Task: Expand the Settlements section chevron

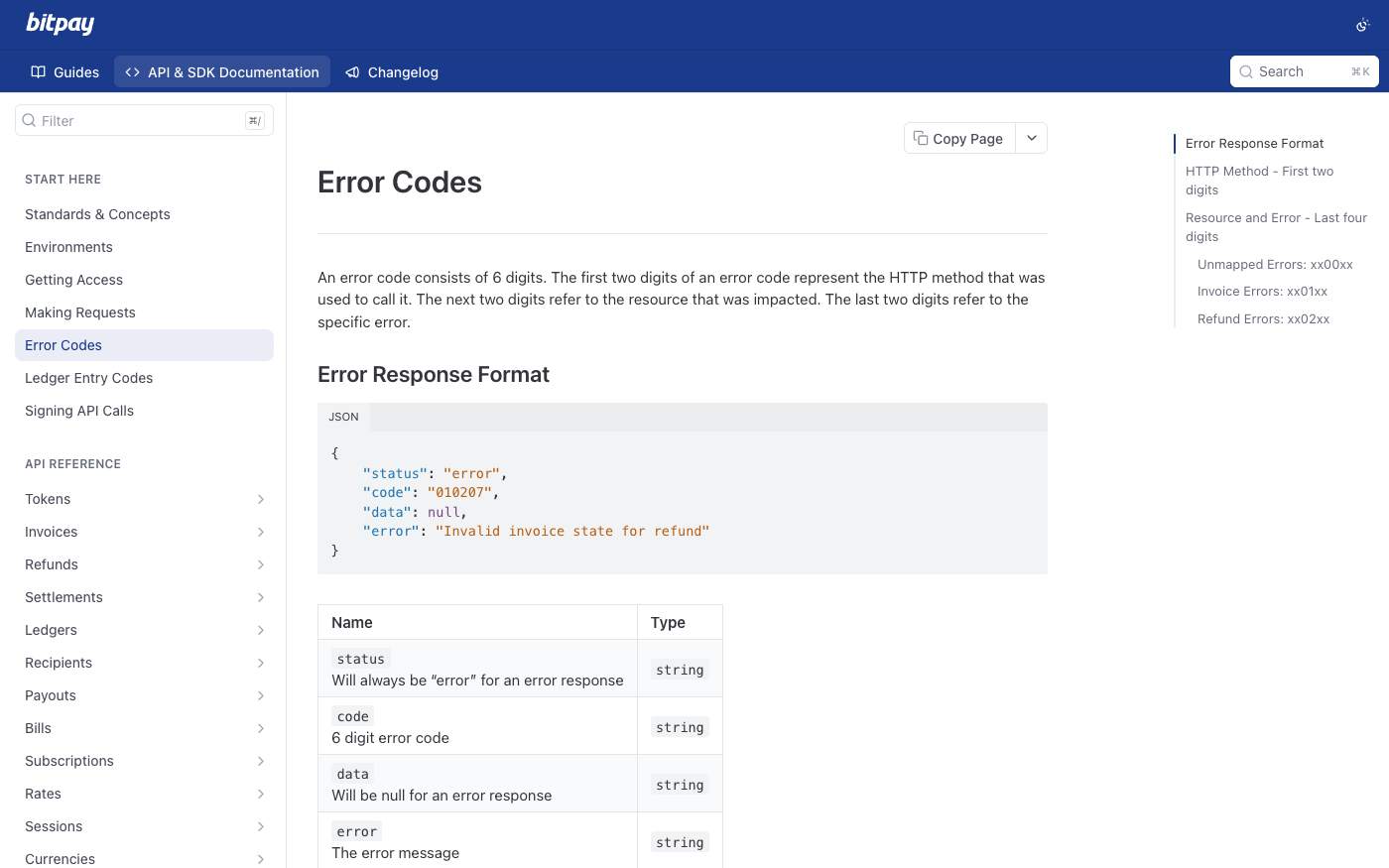Action: [x=261, y=597]
